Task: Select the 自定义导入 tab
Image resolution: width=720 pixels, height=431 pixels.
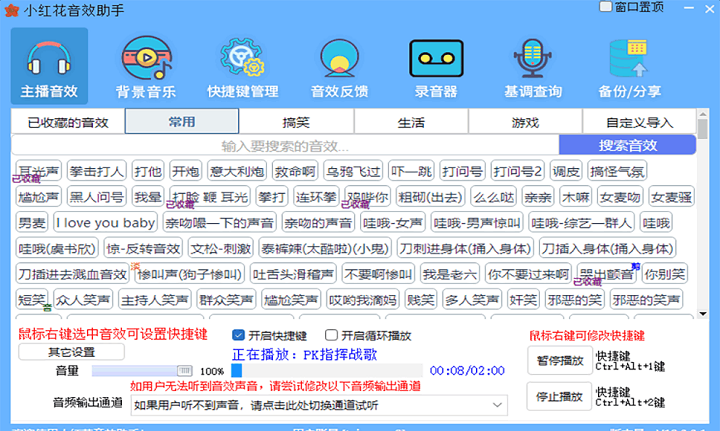Action: pos(640,122)
